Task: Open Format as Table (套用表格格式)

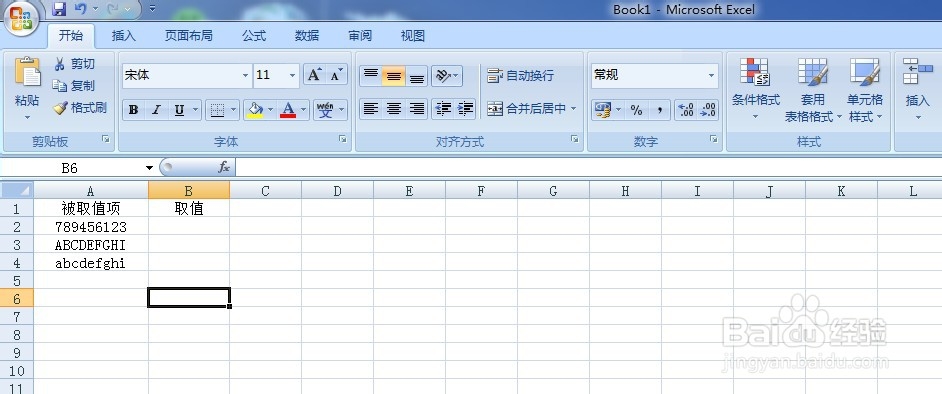Action: click(813, 90)
